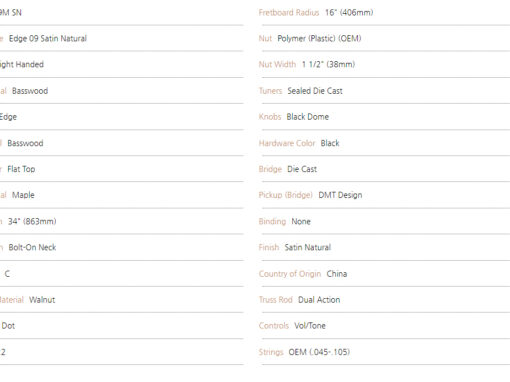
Task: Select the Polymer (Plastic) (OEM) nut value
Action: (x=319, y=39)
